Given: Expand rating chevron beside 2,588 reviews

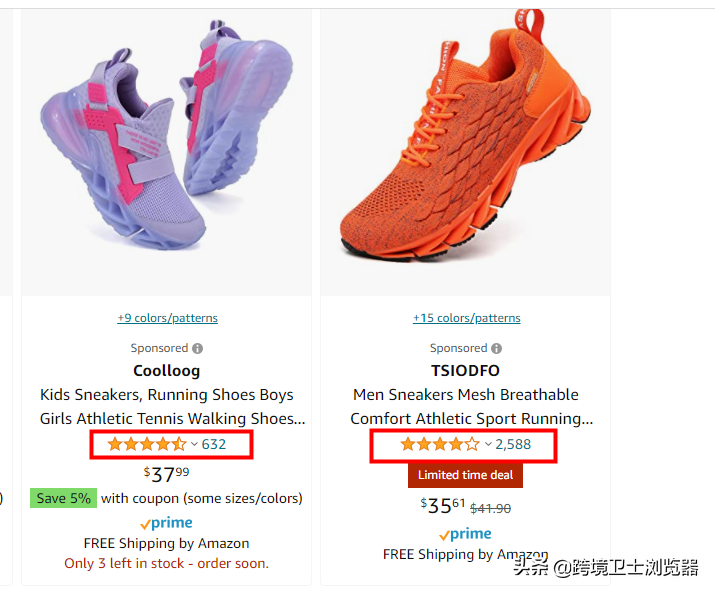Looking at the screenshot, I should pos(488,444).
